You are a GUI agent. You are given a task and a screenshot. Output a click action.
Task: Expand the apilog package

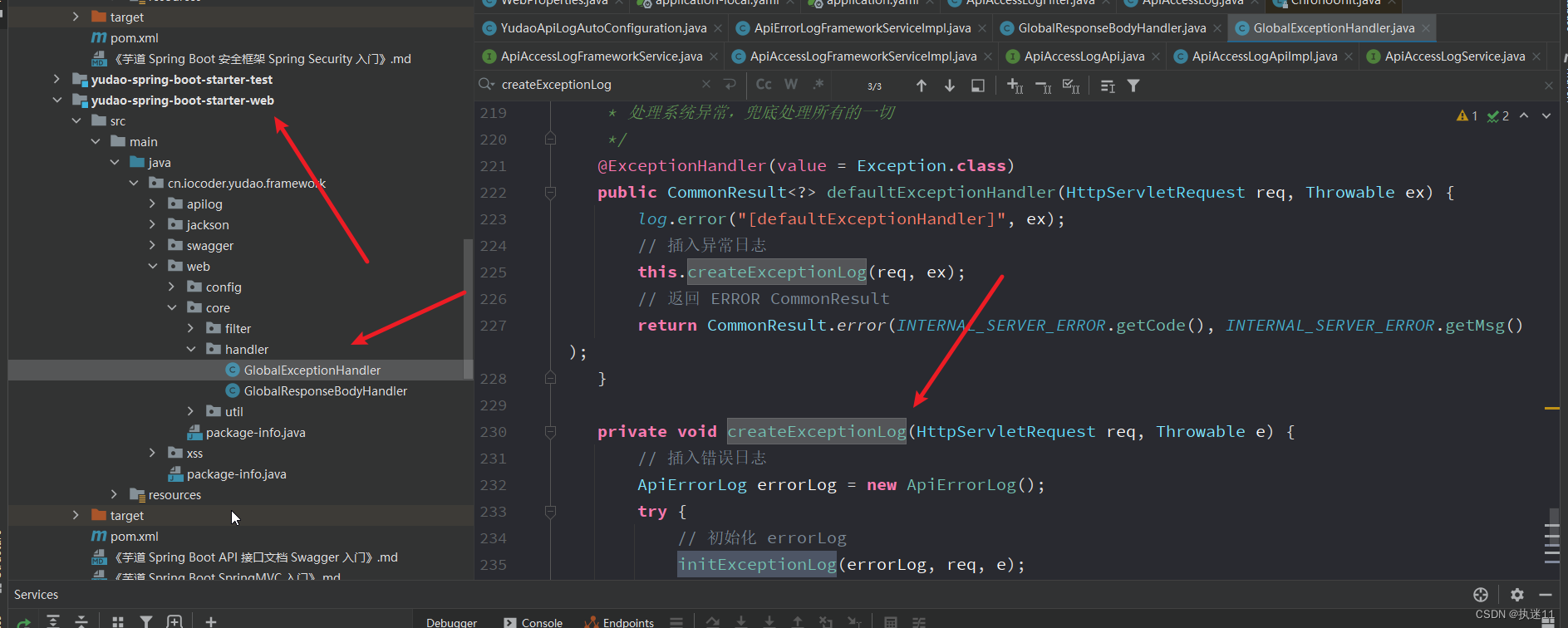tap(152, 204)
